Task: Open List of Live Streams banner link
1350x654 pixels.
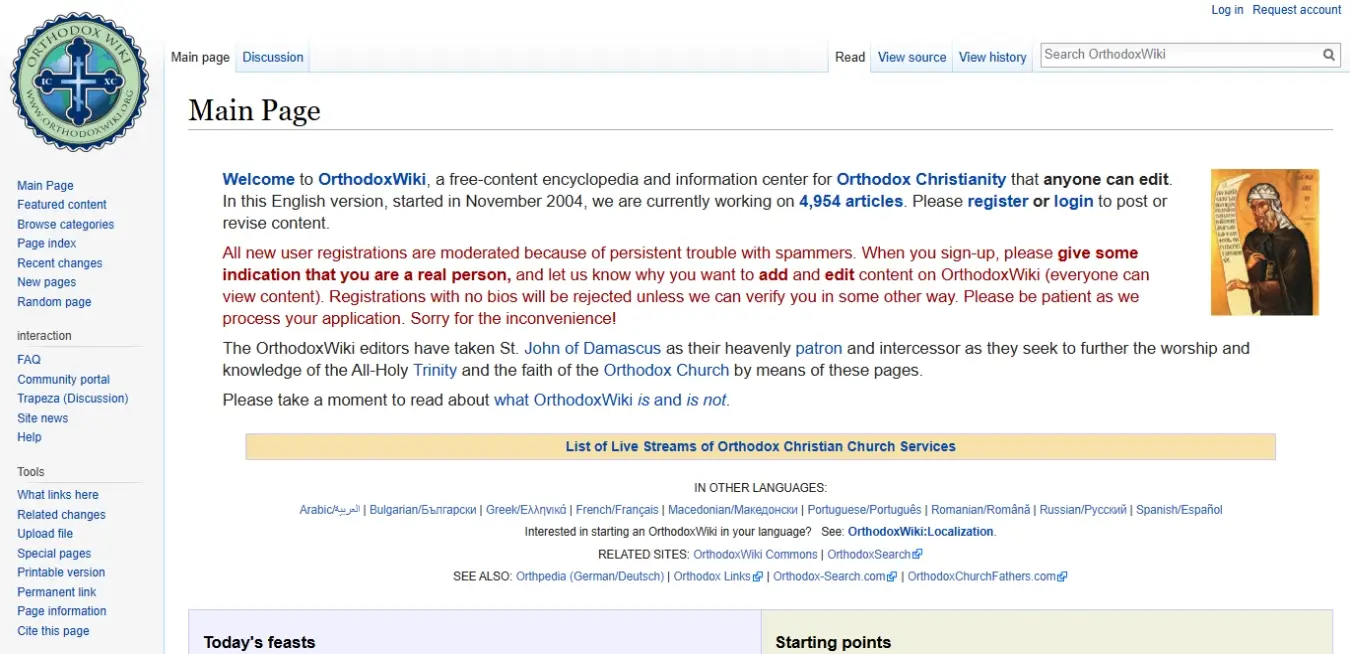Action: (760, 447)
